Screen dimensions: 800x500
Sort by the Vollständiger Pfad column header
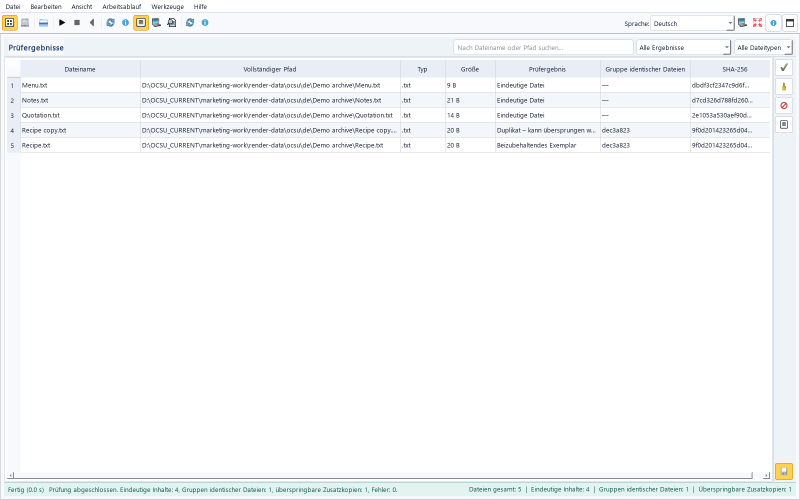[x=270, y=69]
